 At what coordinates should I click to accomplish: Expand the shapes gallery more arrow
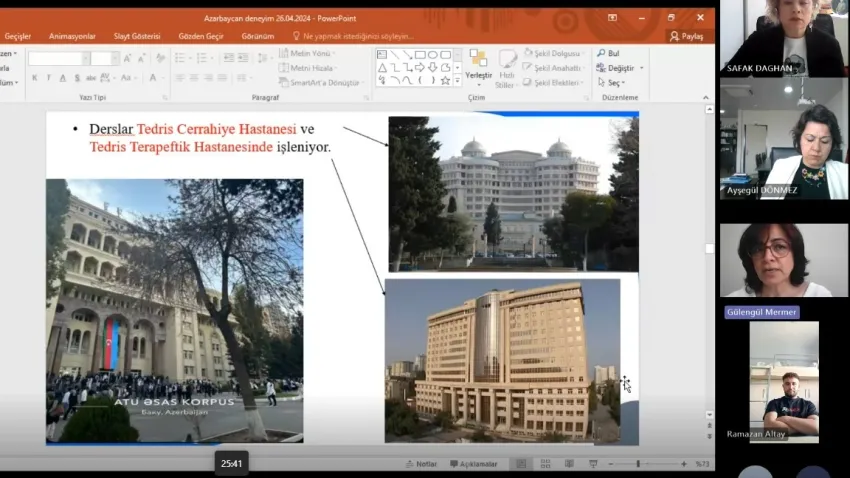(x=457, y=81)
